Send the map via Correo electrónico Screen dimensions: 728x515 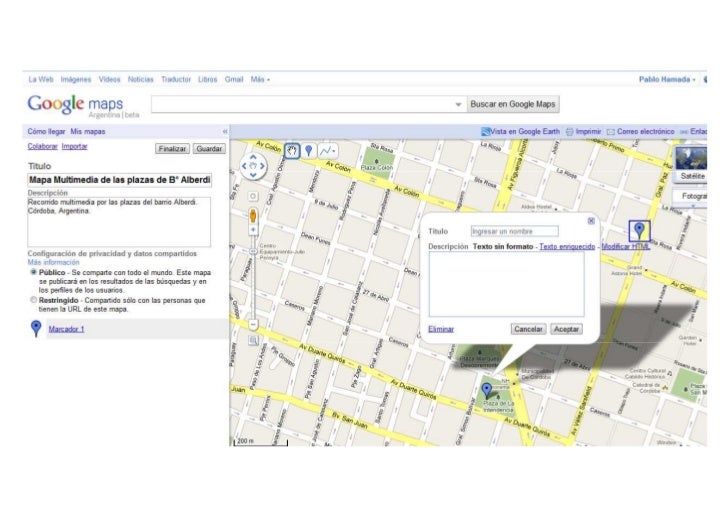pyautogui.click(x=640, y=131)
